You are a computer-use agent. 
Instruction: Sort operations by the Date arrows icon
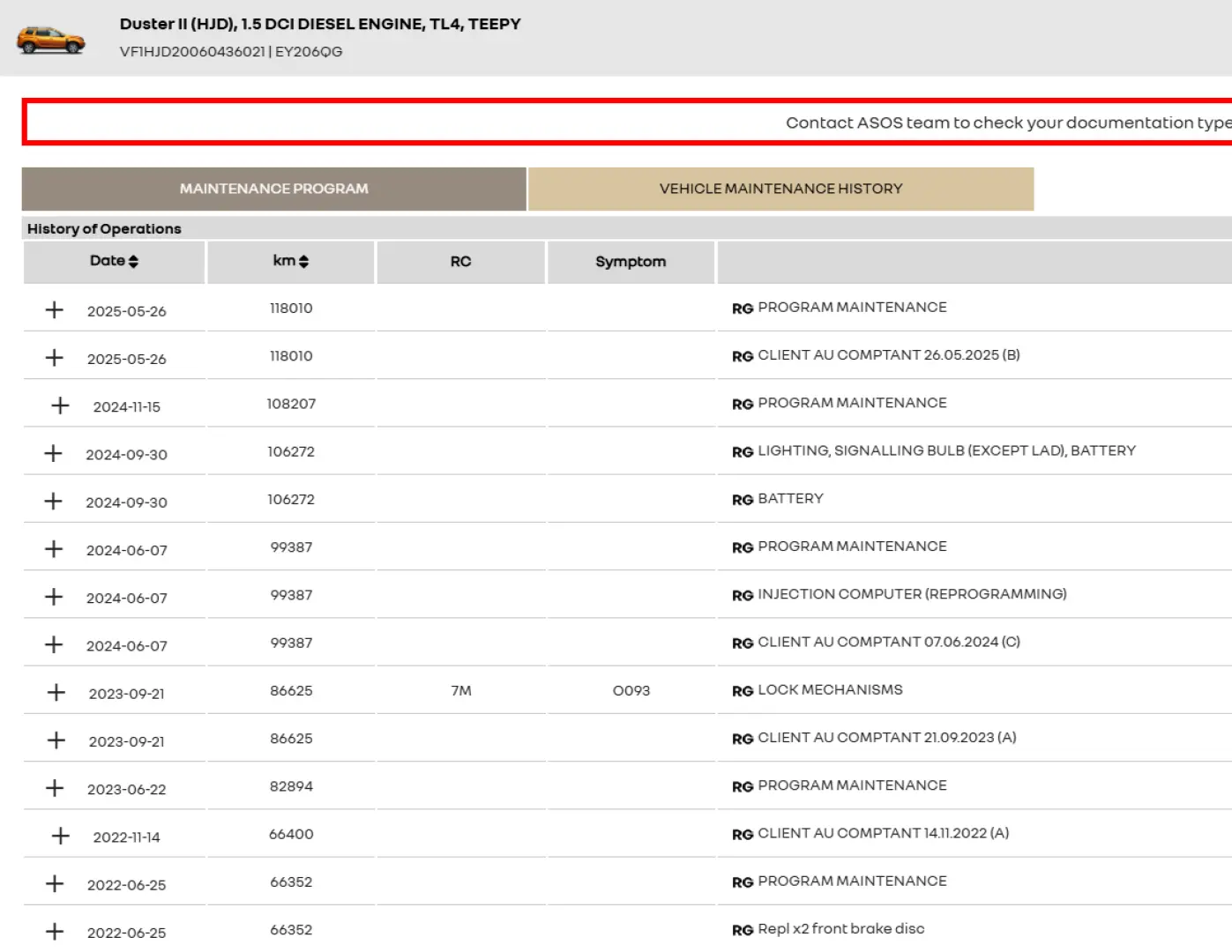point(133,262)
